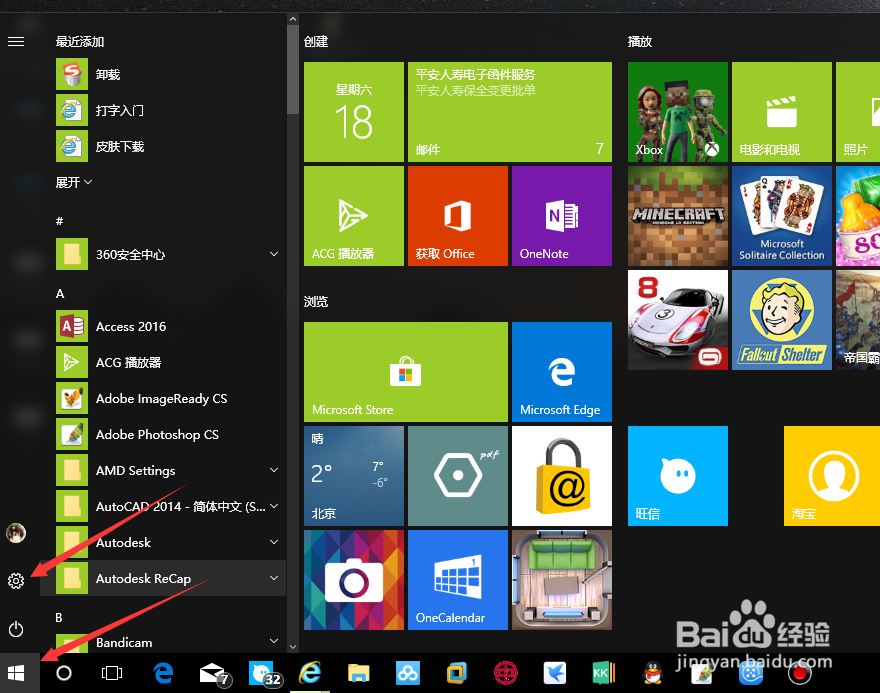Viewport: 880px width, 693px height.
Task: Open the Minecraft tile
Action: click(x=677, y=215)
